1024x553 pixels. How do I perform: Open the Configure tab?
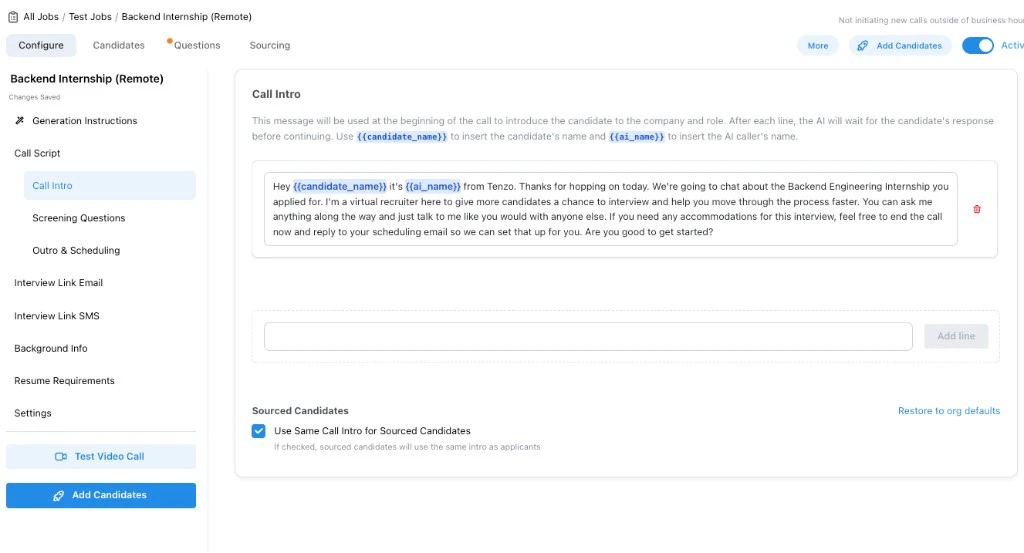[x=41, y=45]
